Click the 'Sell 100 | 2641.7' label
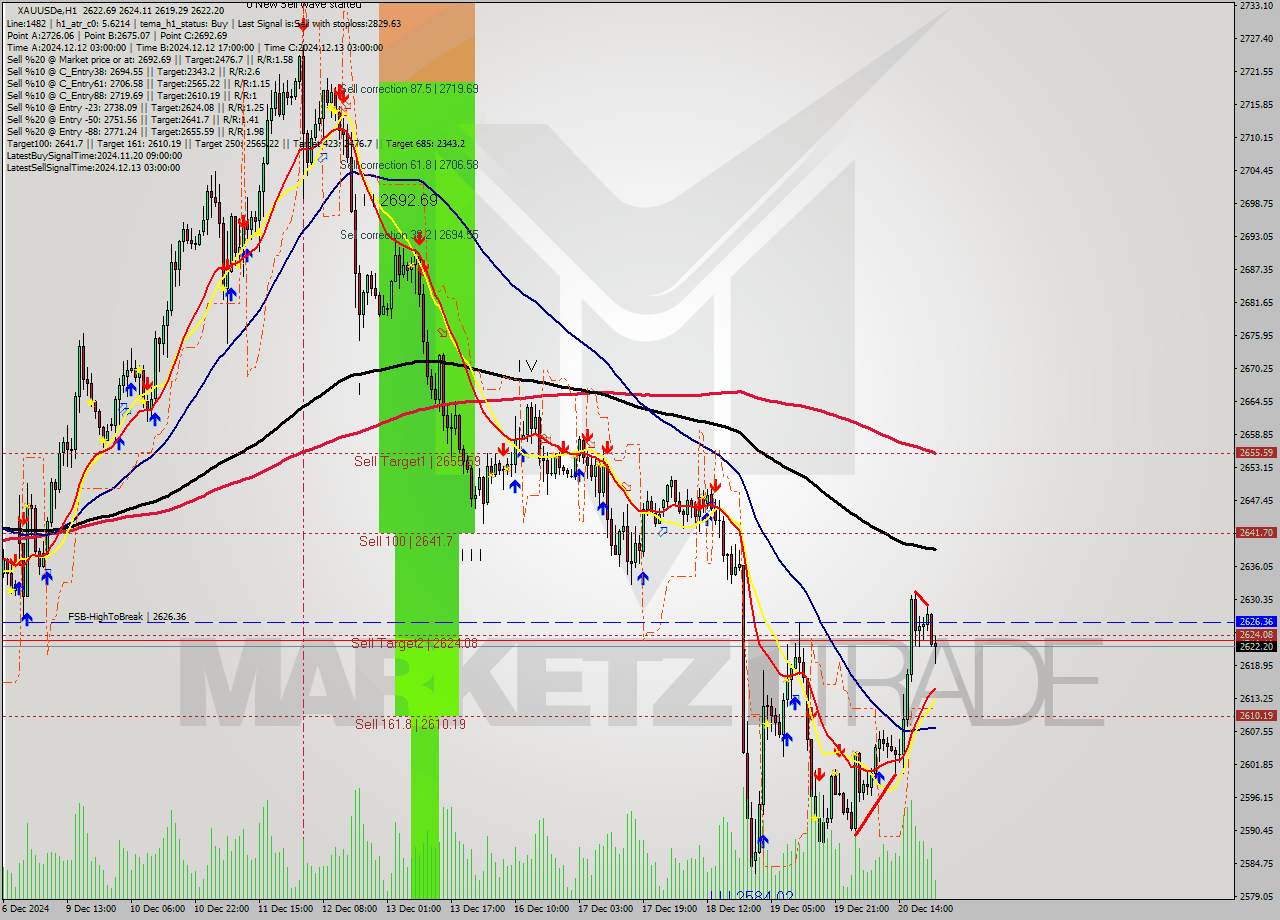1280x920 pixels. click(x=406, y=541)
